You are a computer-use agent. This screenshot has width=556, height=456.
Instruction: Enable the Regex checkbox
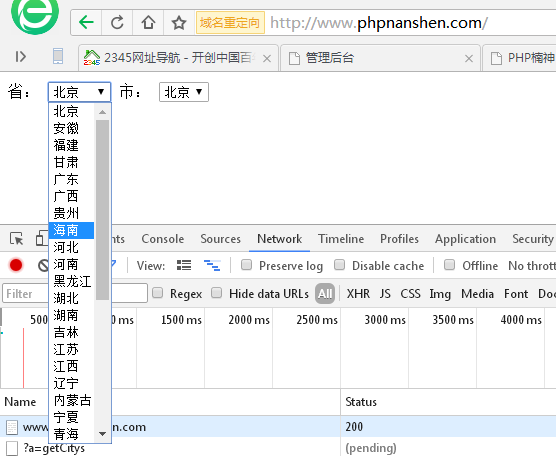pos(157,293)
